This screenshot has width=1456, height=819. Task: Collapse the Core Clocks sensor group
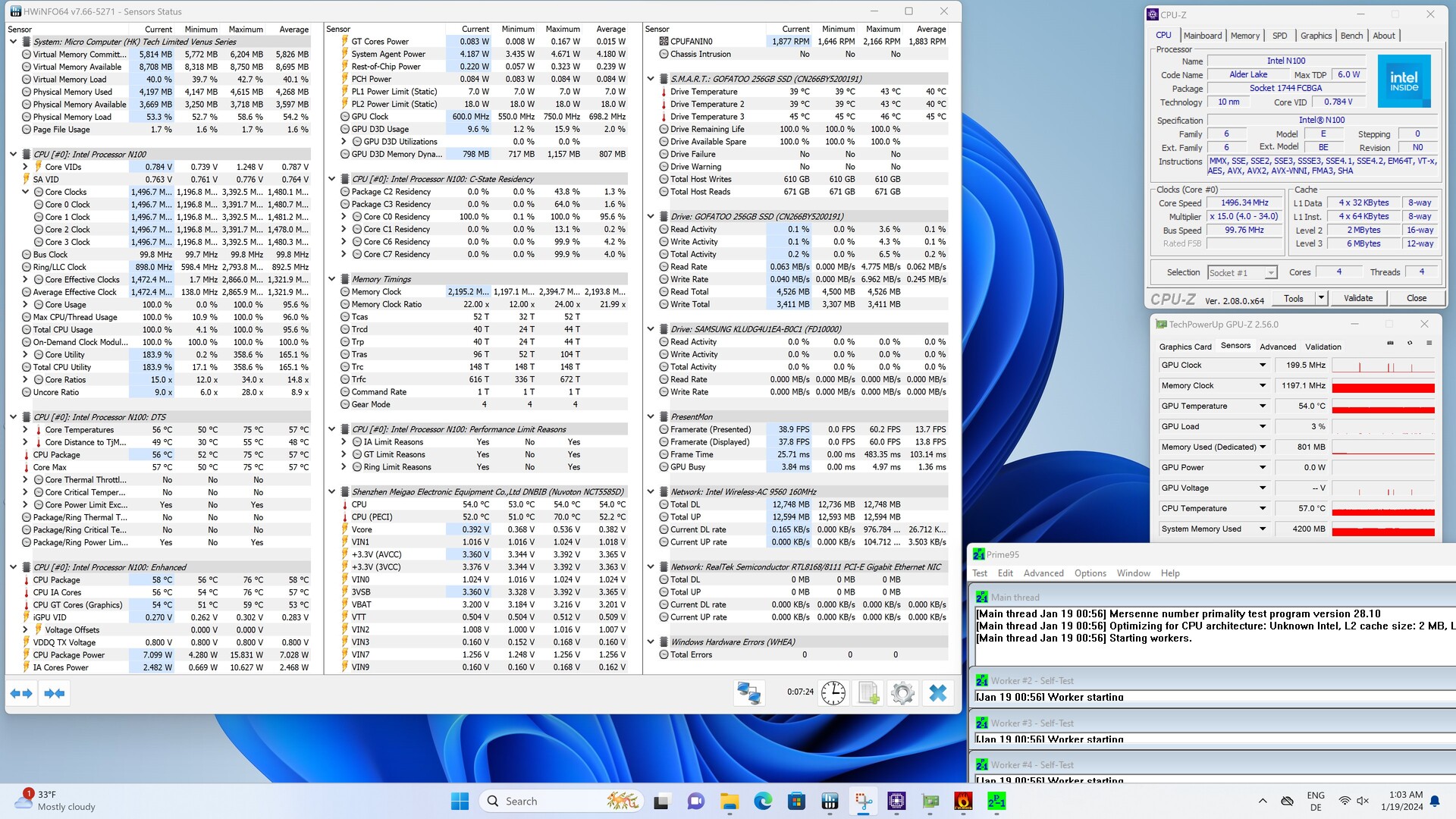tap(25, 192)
